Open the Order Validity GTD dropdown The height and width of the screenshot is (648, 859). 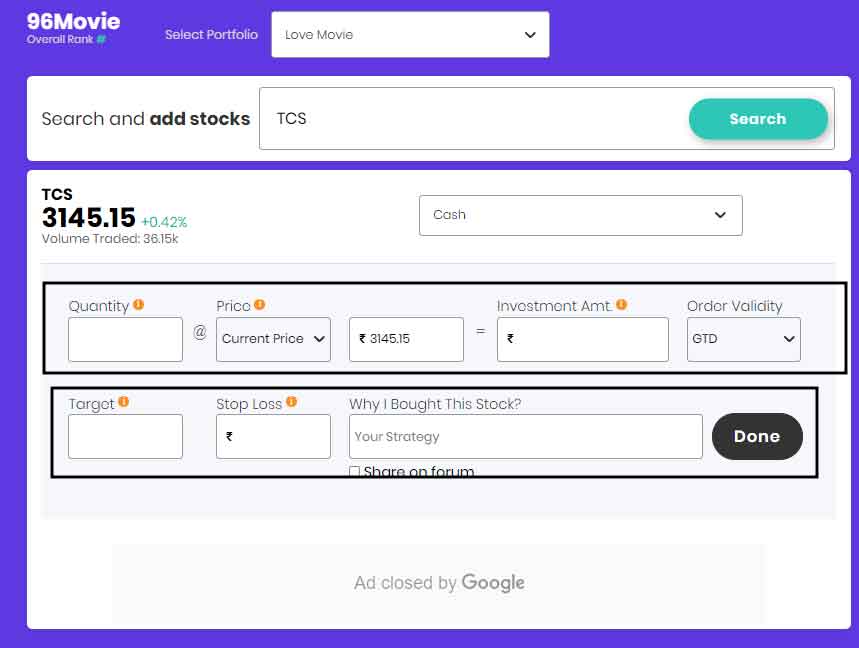point(743,339)
